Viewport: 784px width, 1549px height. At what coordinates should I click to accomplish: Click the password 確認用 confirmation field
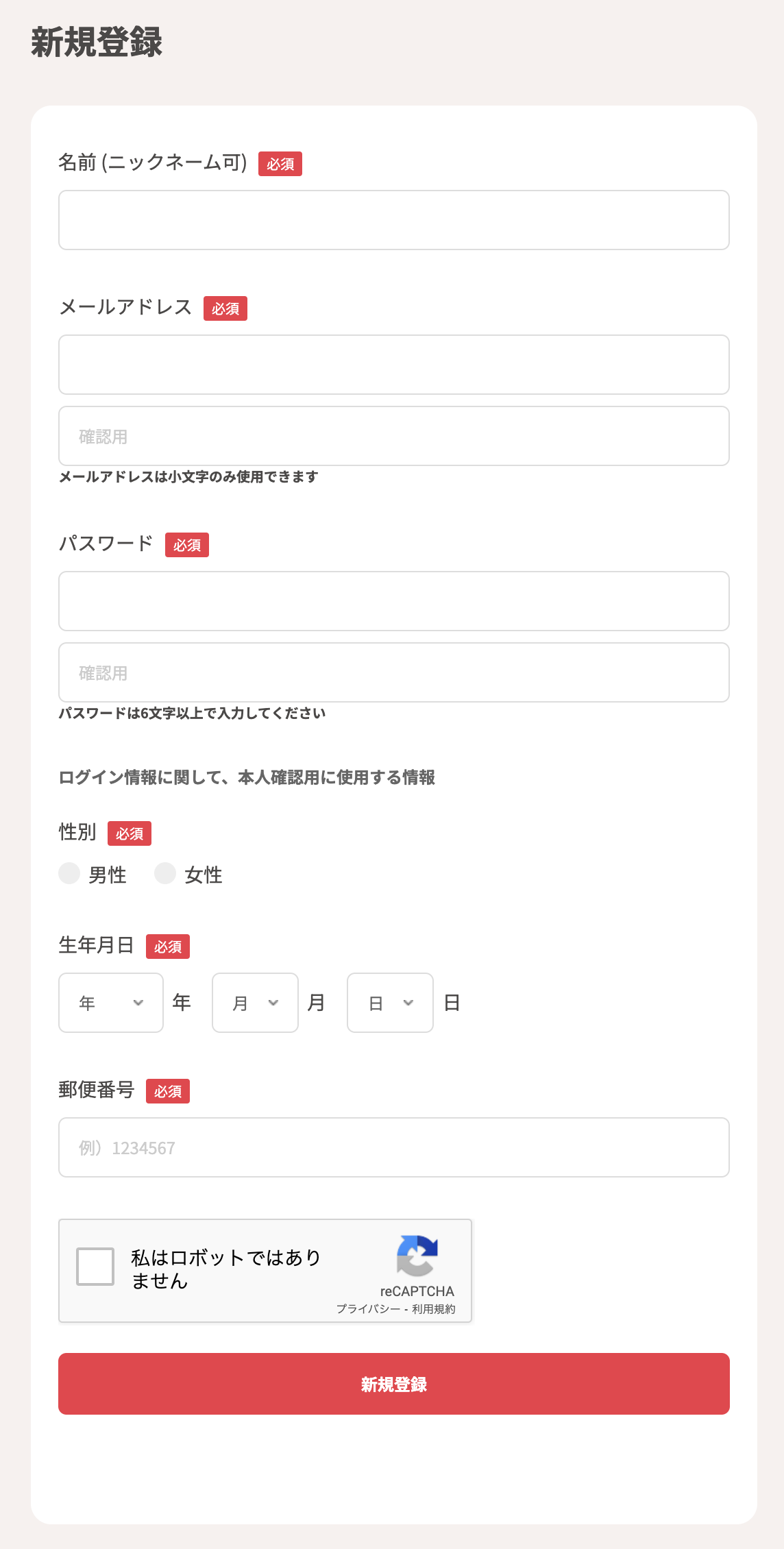[393, 672]
